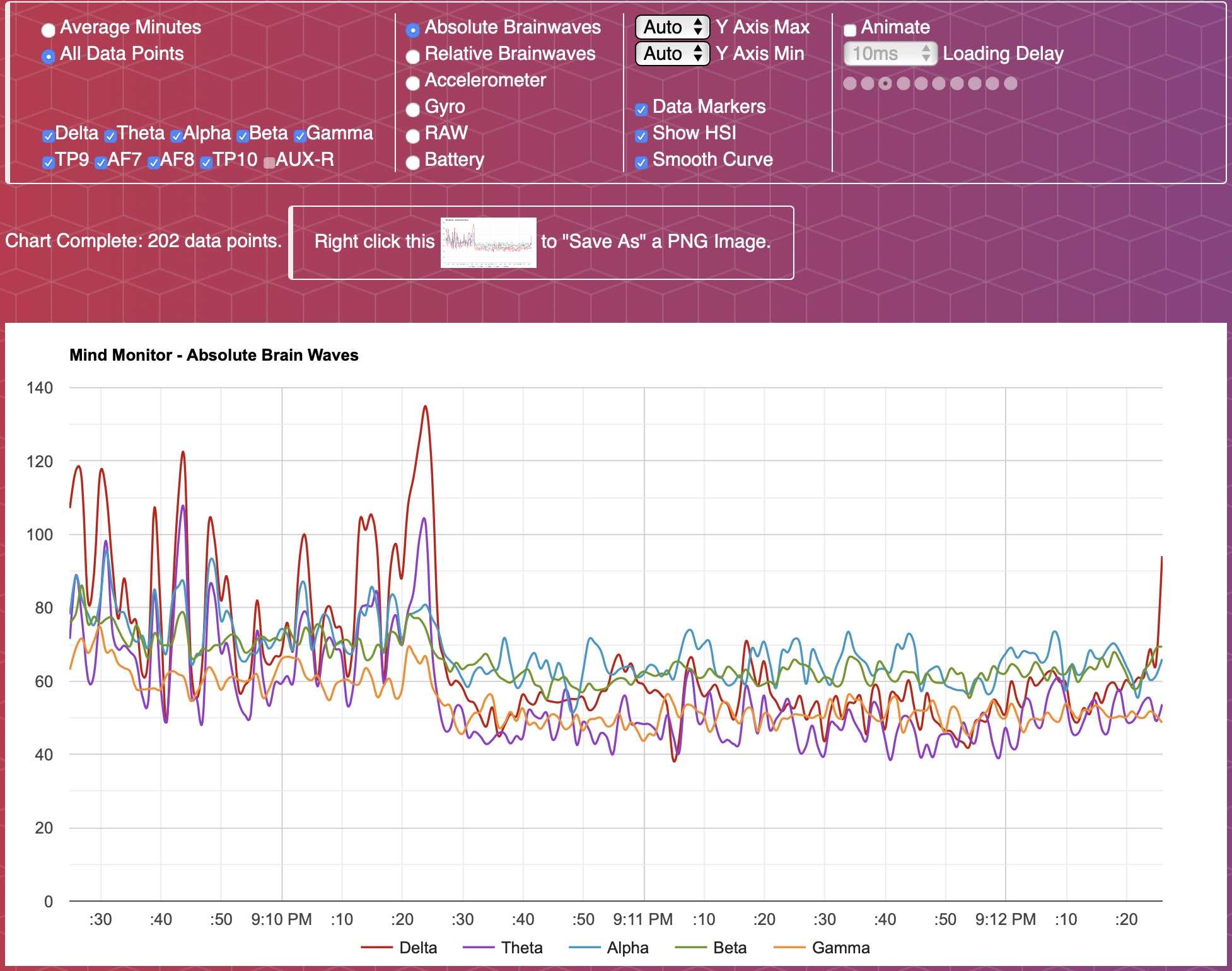Switch chart to RAW data
This screenshot has width=1232, height=971.
point(412,136)
